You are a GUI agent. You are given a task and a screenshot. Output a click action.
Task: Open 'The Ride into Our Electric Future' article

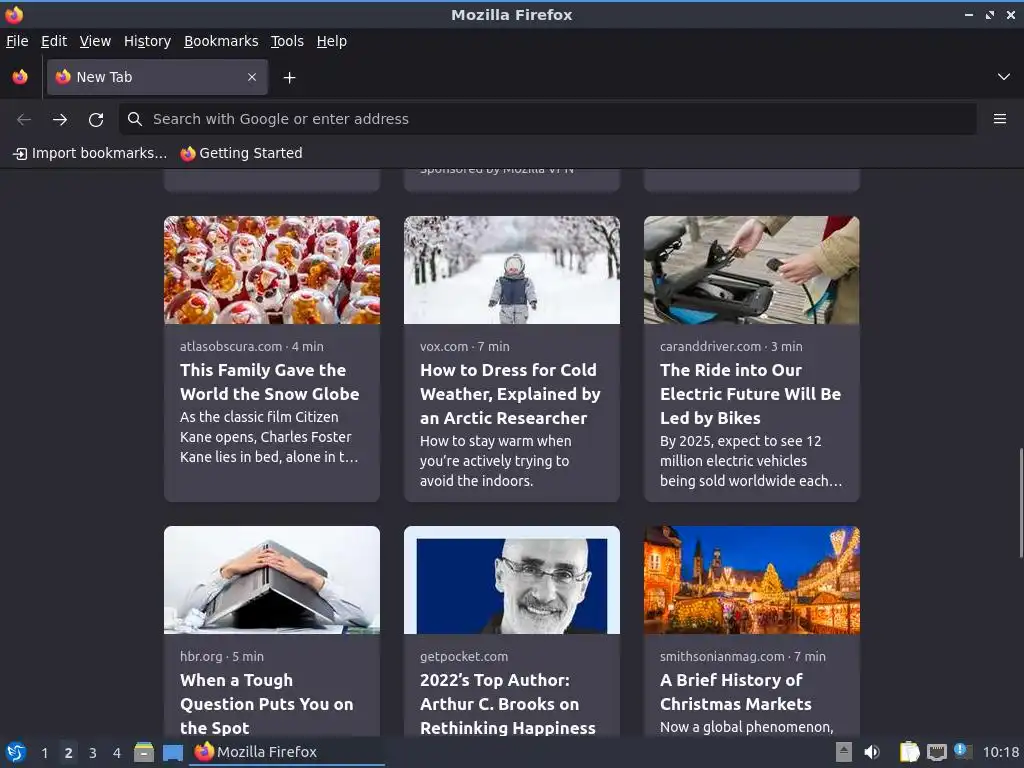(x=750, y=394)
